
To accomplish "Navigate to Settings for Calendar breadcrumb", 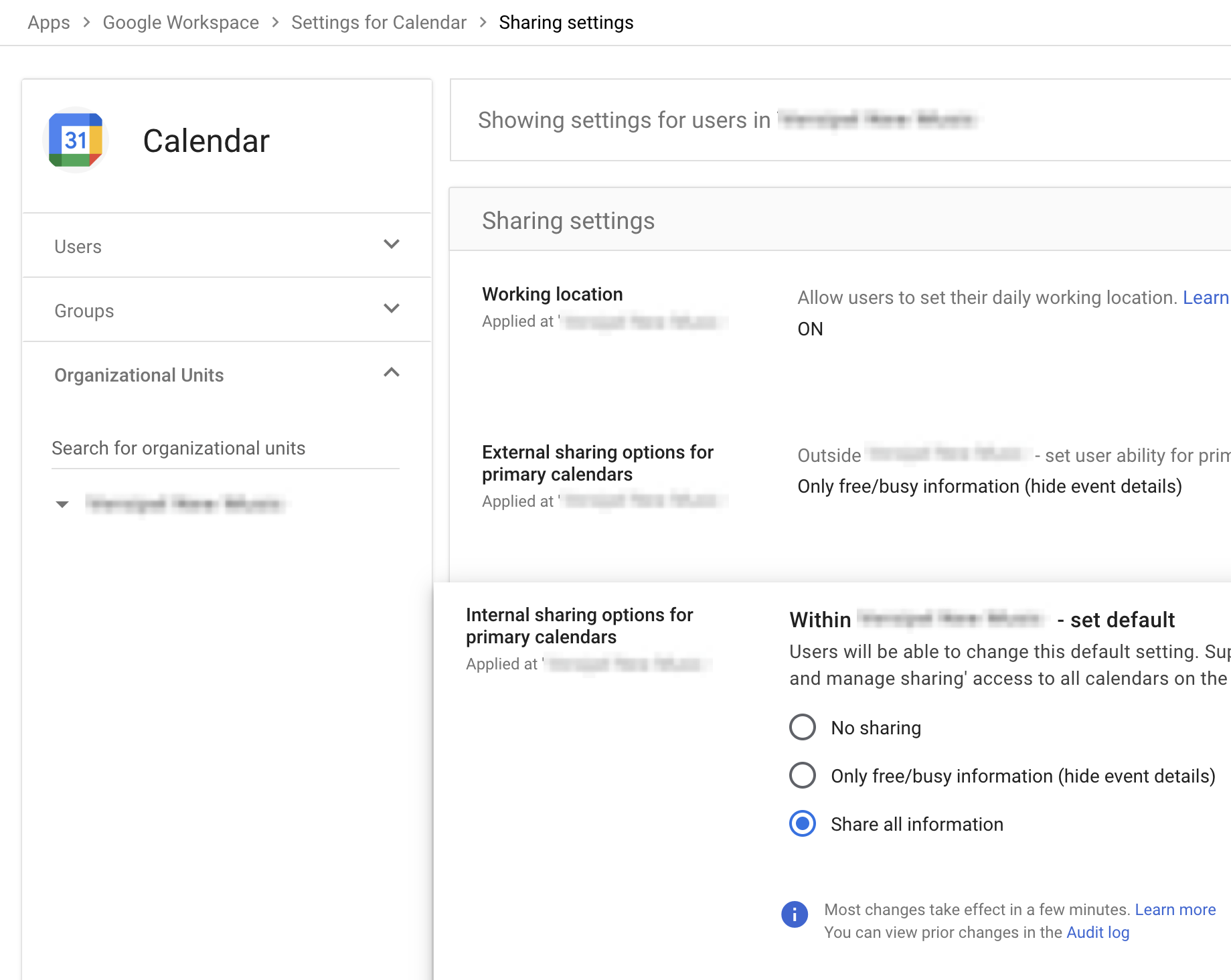I will (379, 23).
